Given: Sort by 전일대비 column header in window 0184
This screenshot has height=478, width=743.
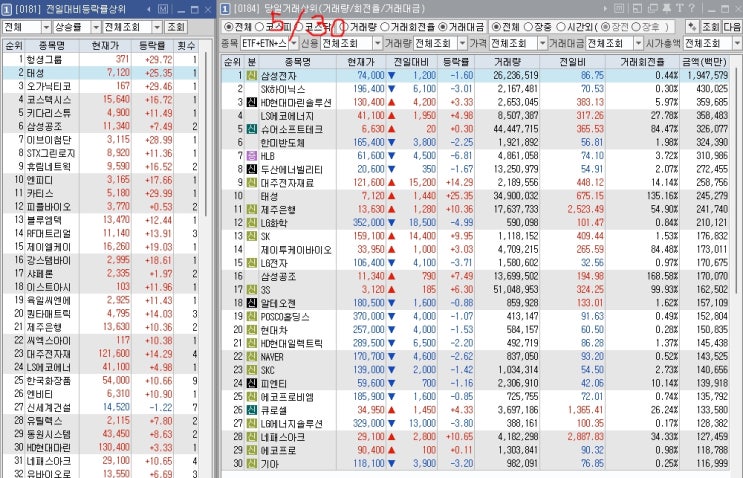Looking at the screenshot, I should pyautogui.click(x=411, y=62).
